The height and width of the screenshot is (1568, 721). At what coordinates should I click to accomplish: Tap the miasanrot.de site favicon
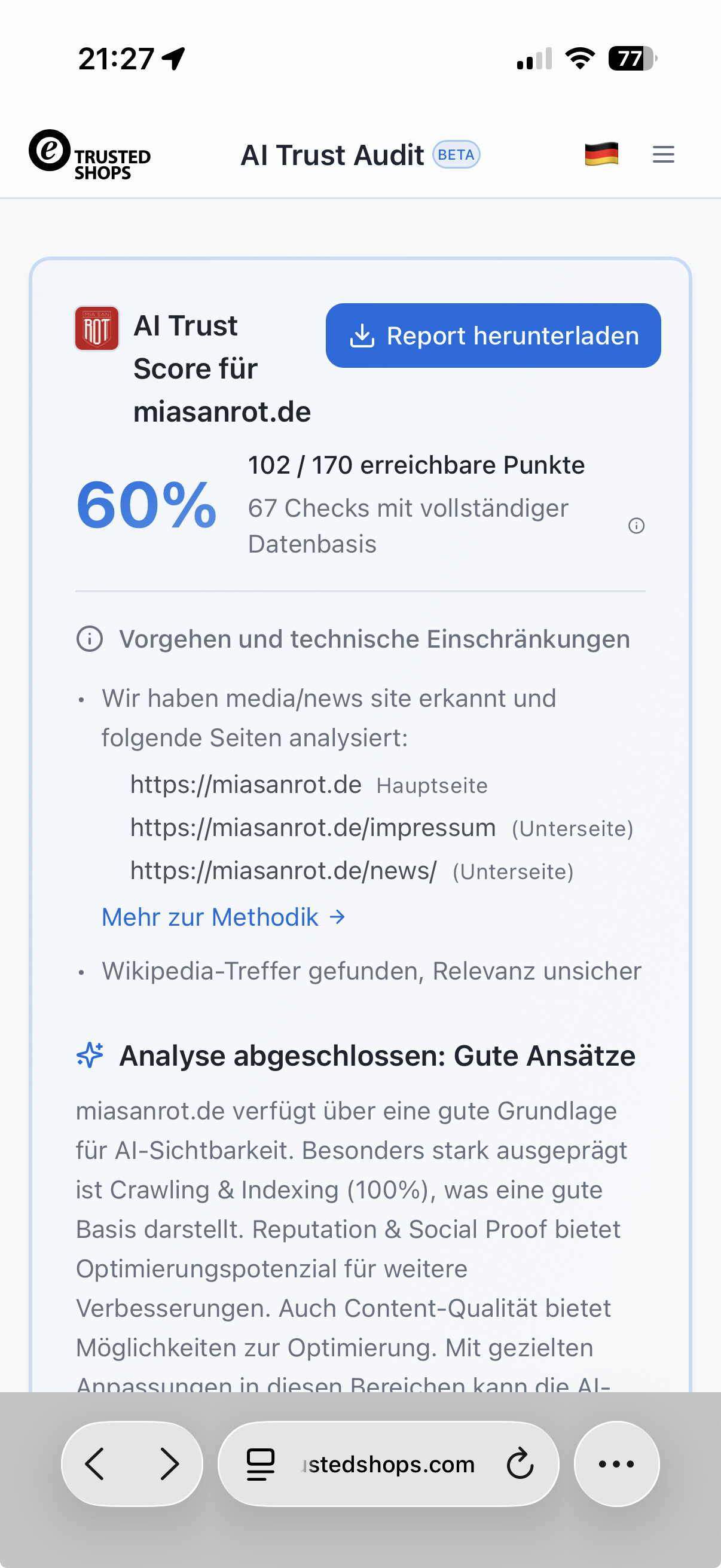coord(97,328)
